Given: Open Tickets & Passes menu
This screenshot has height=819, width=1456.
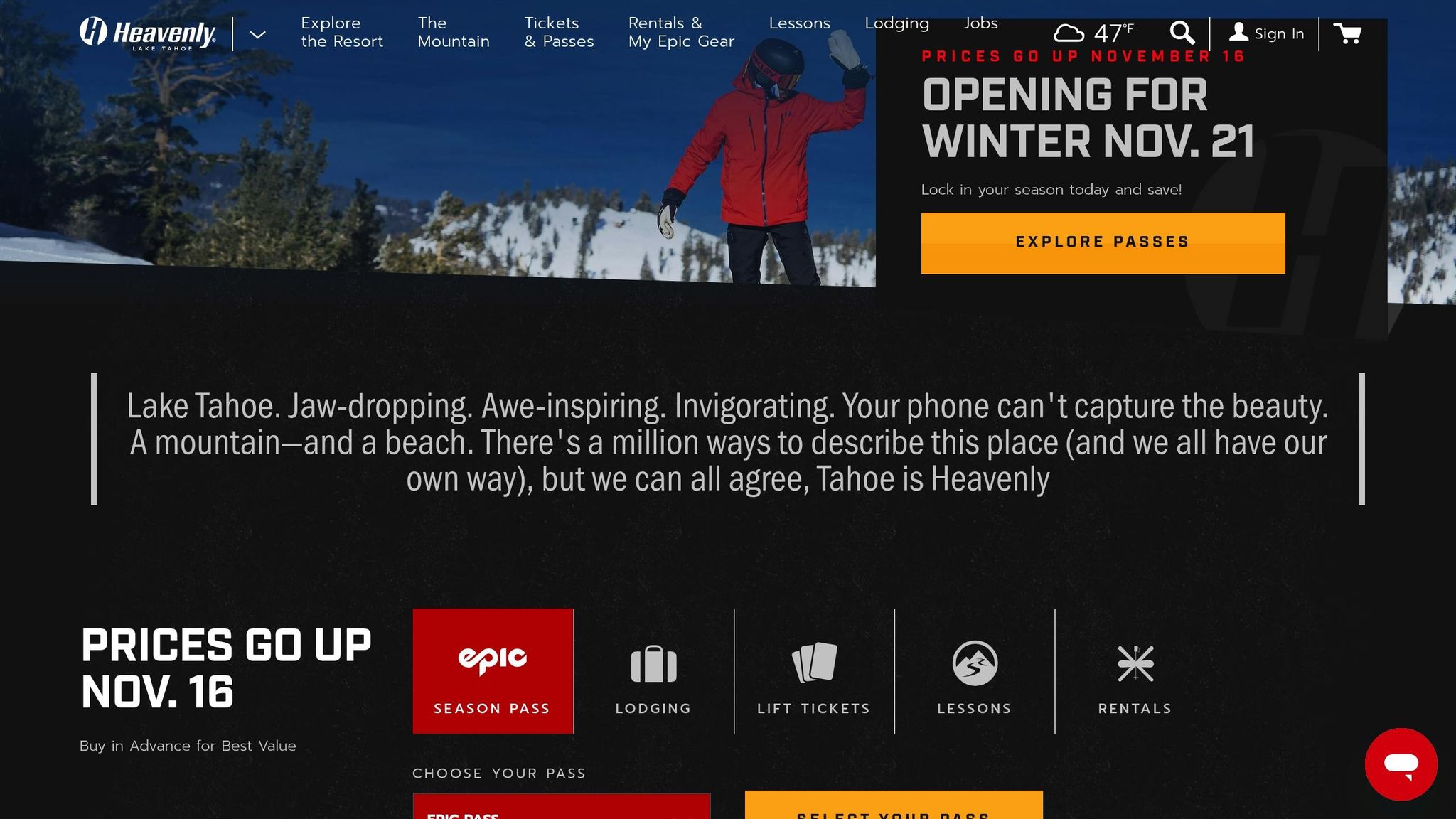Looking at the screenshot, I should click(x=559, y=33).
